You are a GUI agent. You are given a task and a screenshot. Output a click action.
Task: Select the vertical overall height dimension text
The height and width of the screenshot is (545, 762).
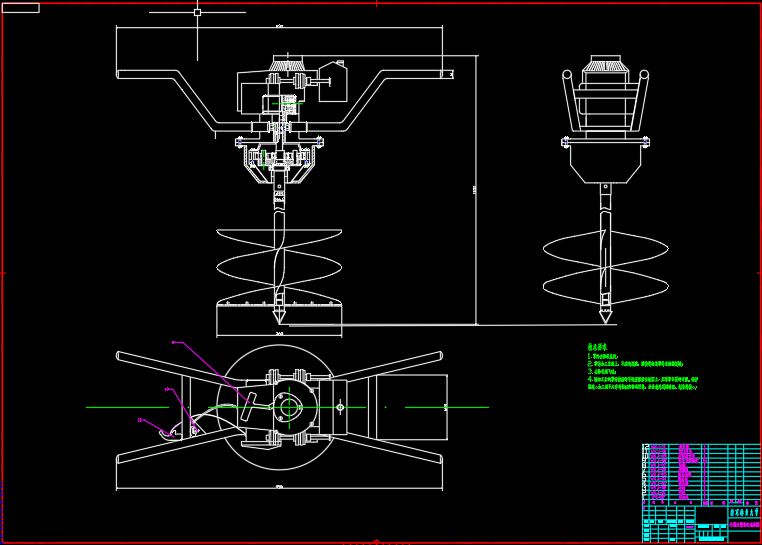click(x=475, y=191)
